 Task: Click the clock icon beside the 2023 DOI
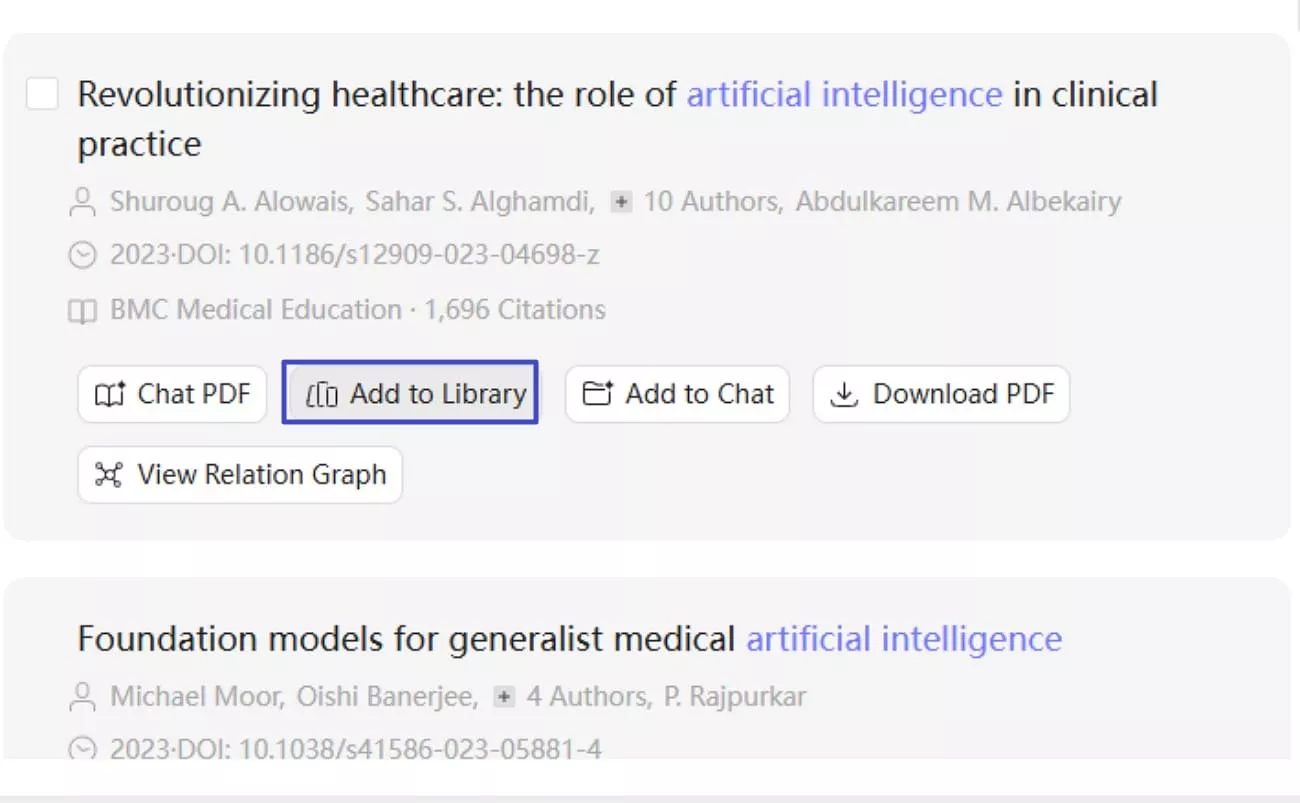point(84,255)
